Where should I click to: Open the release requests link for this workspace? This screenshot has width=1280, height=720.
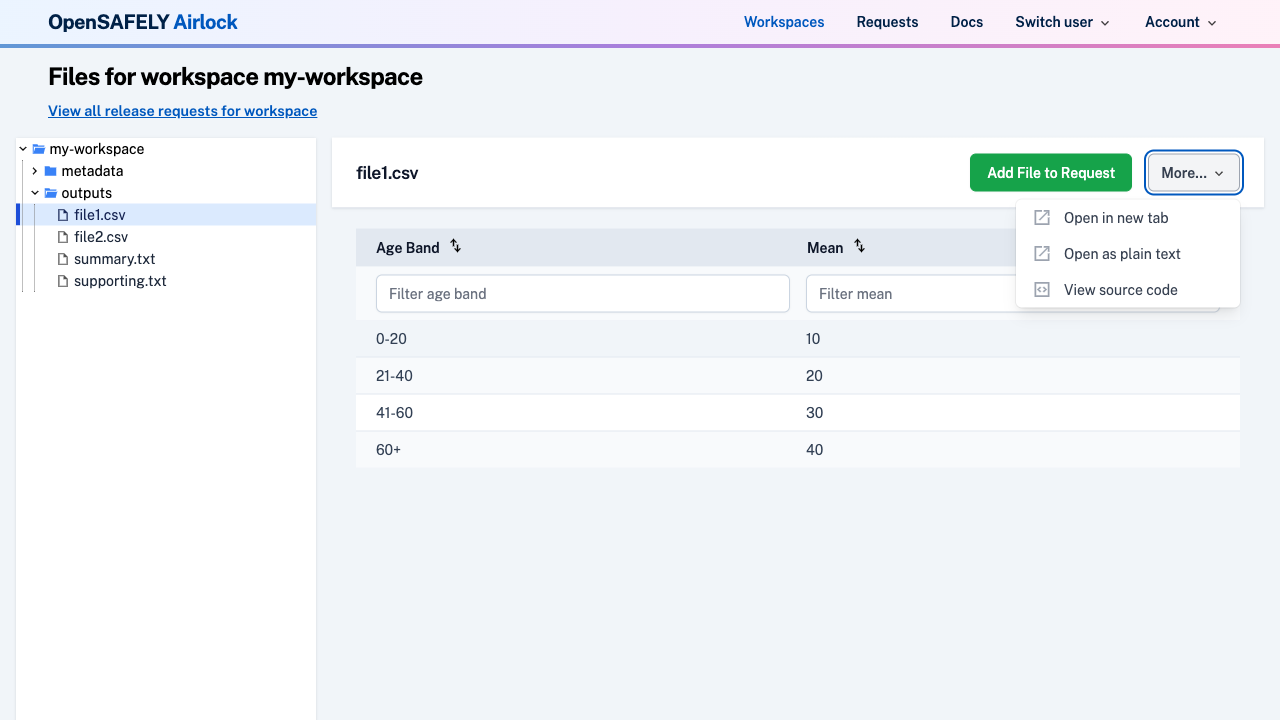click(x=182, y=110)
